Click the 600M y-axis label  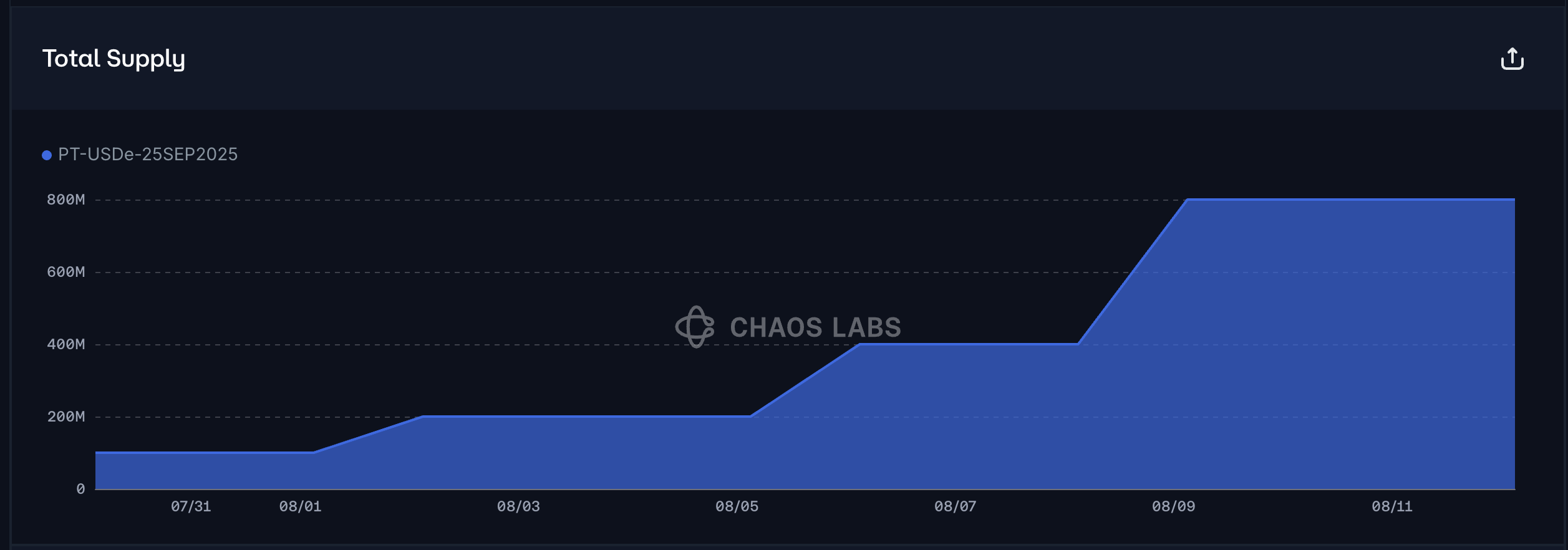(x=65, y=272)
